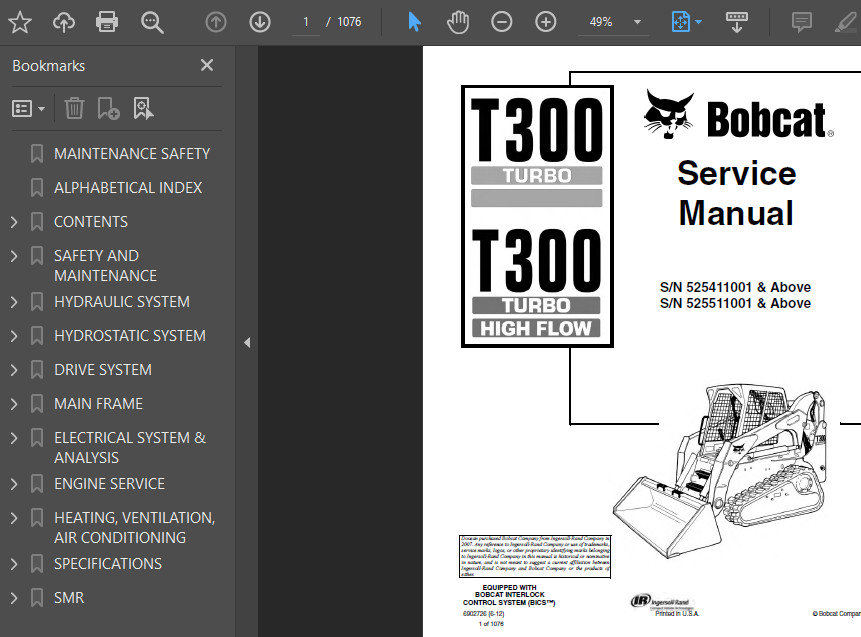Click the fit page icon
The height and width of the screenshot is (637, 861).
pos(681,22)
